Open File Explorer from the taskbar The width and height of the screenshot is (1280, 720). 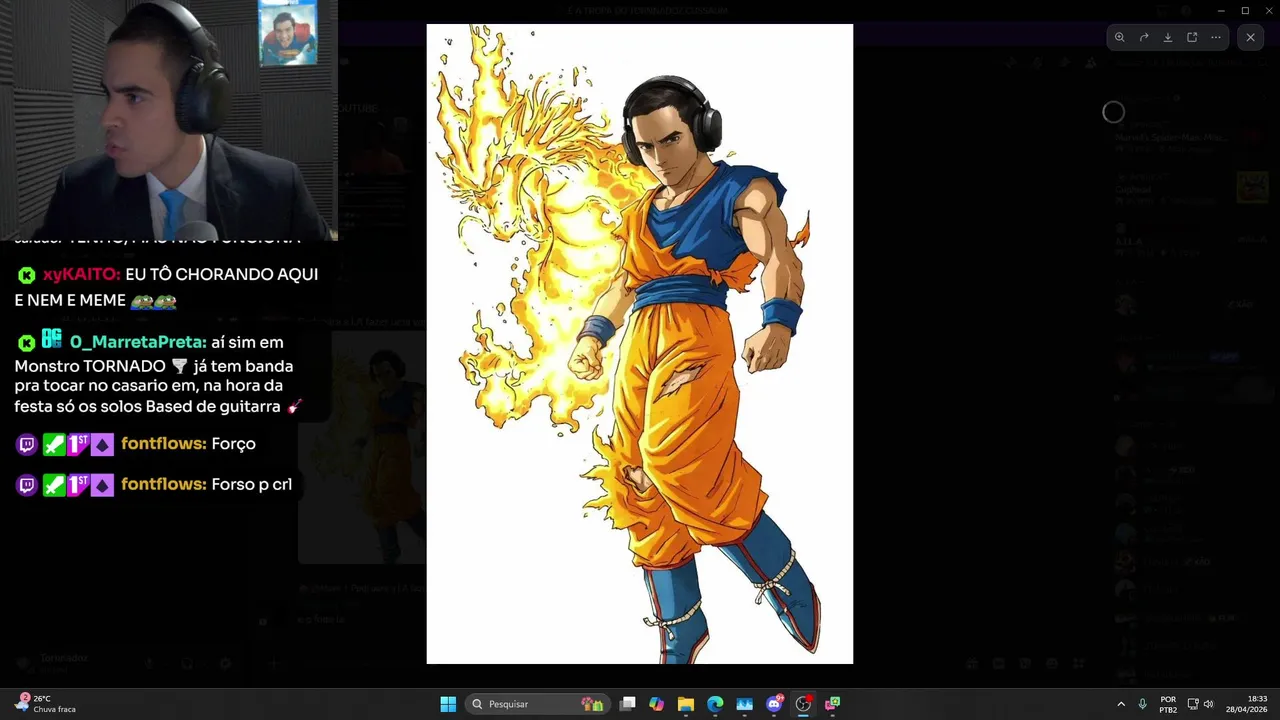(685, 704)
